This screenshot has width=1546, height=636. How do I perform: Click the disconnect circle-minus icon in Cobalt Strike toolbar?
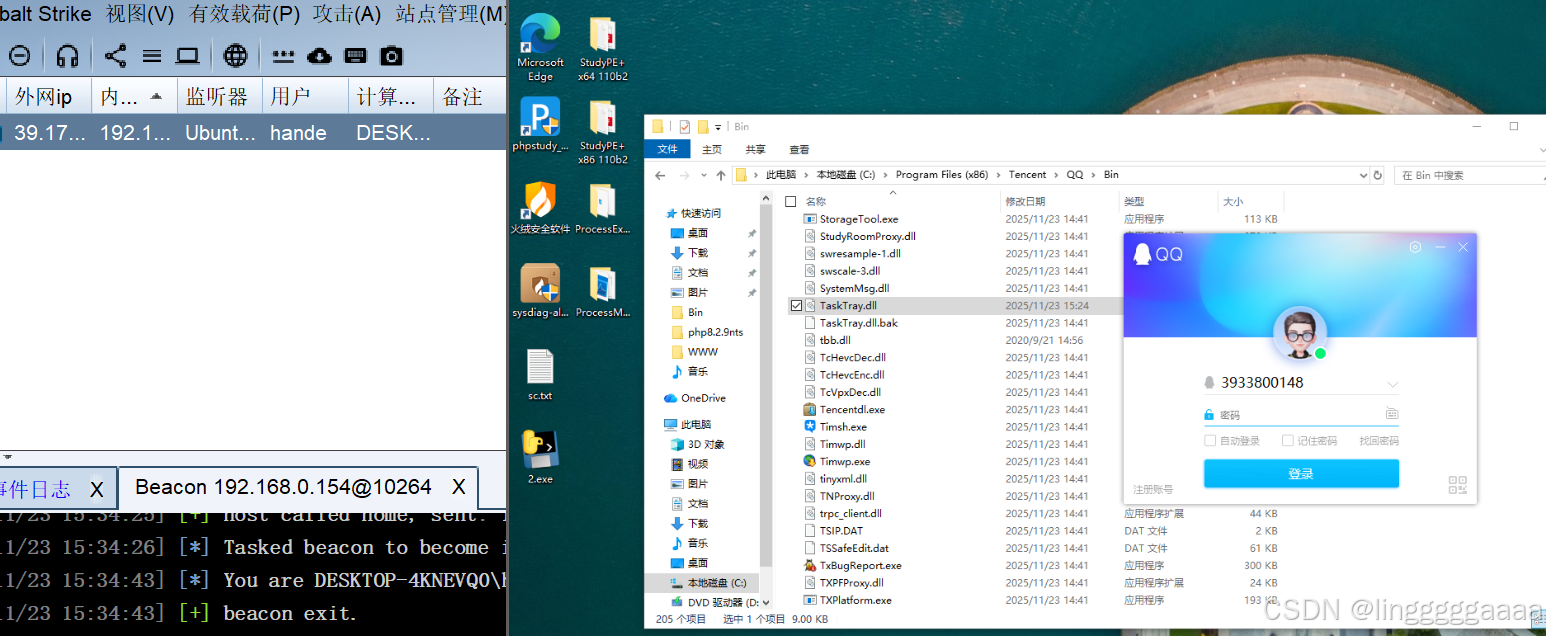20,56
